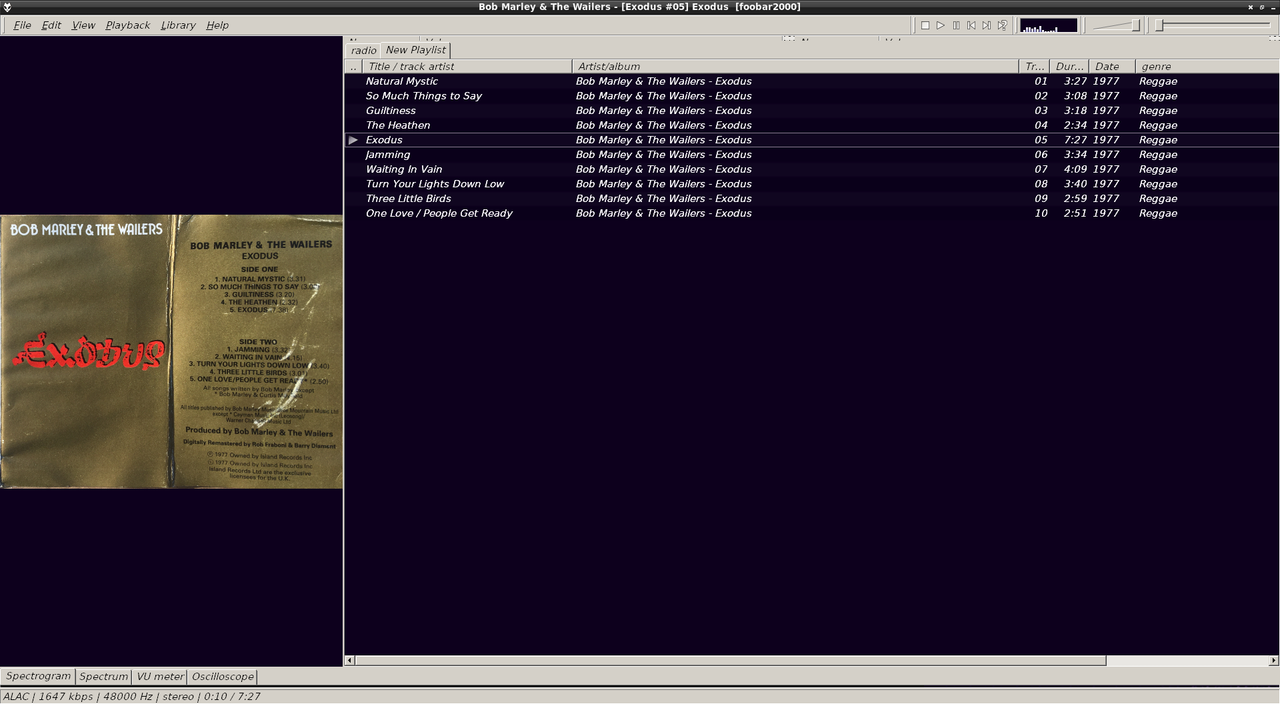The image size is (1280, 704).
Task: Click the volume slider handle
Action: point(1136,25)
